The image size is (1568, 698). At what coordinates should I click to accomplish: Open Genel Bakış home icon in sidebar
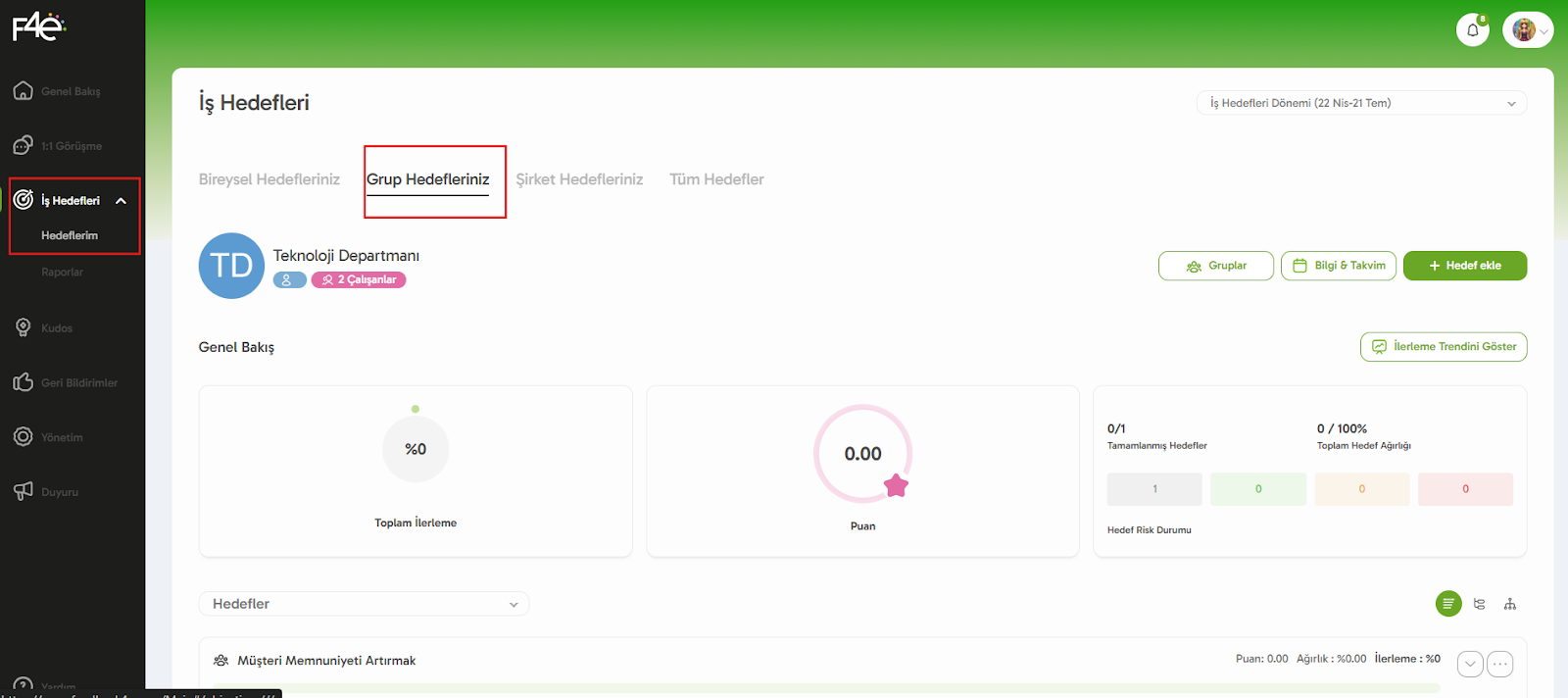(24, 91)
